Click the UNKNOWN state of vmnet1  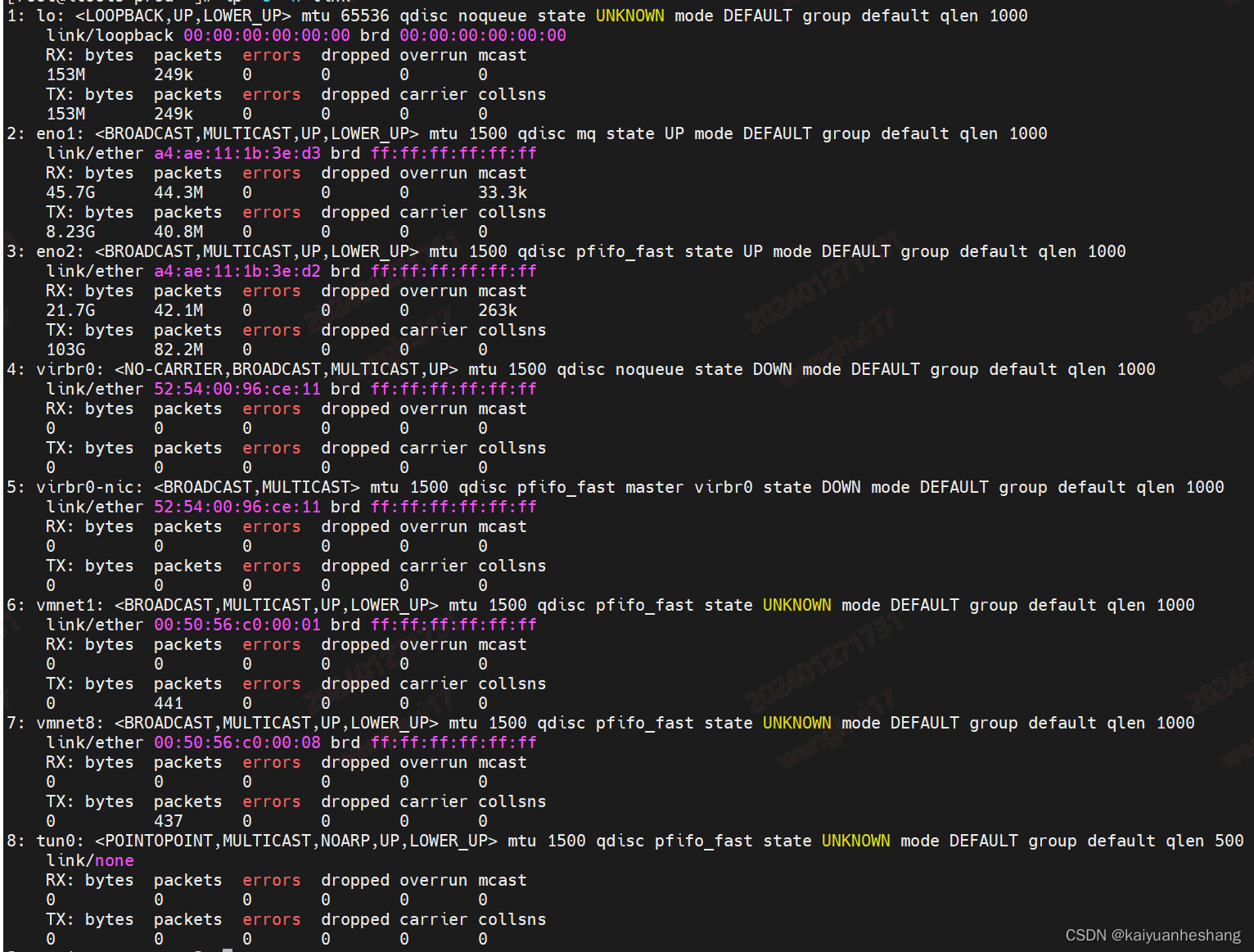(797, 605)
